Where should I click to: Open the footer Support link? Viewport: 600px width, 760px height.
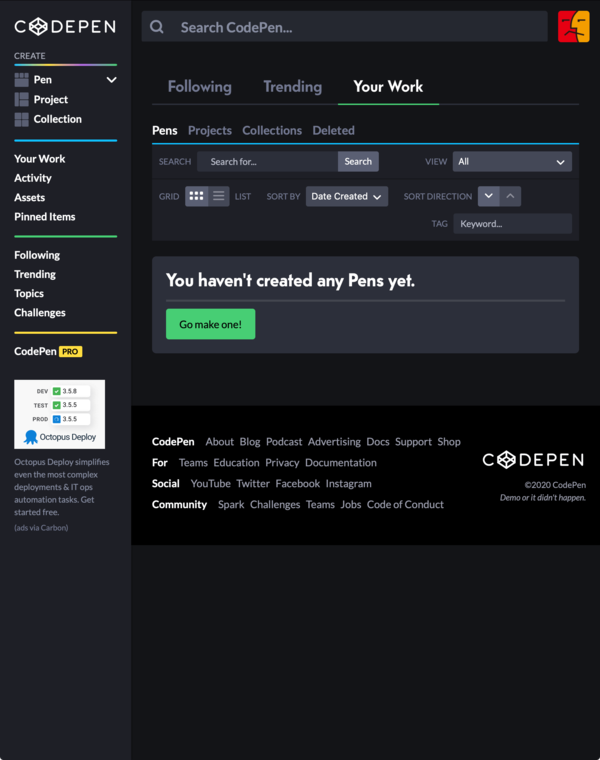413,442
